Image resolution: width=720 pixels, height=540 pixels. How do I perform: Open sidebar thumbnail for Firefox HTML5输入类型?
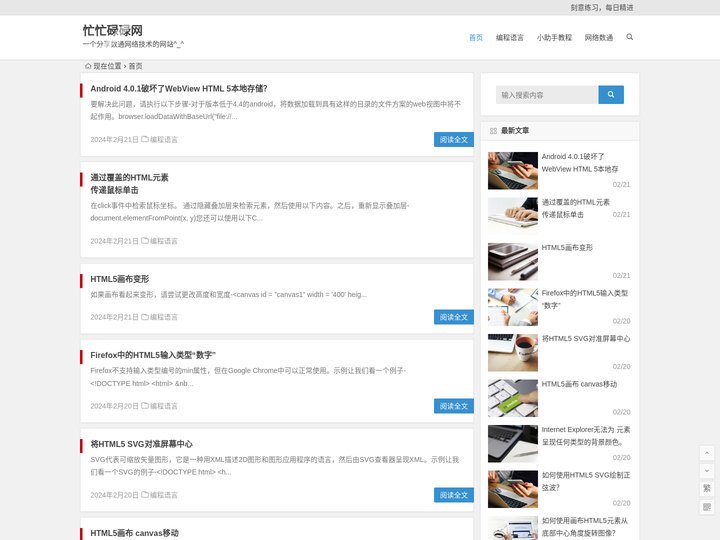[x=512, y=307]
